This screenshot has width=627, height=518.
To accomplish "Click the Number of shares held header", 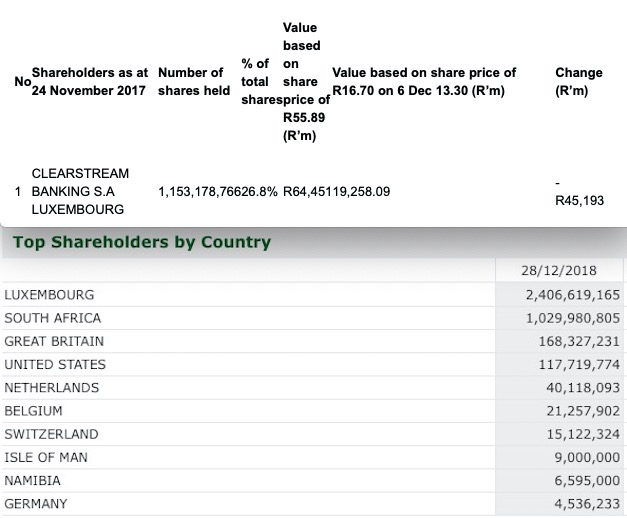I will [x=194, y=82].
